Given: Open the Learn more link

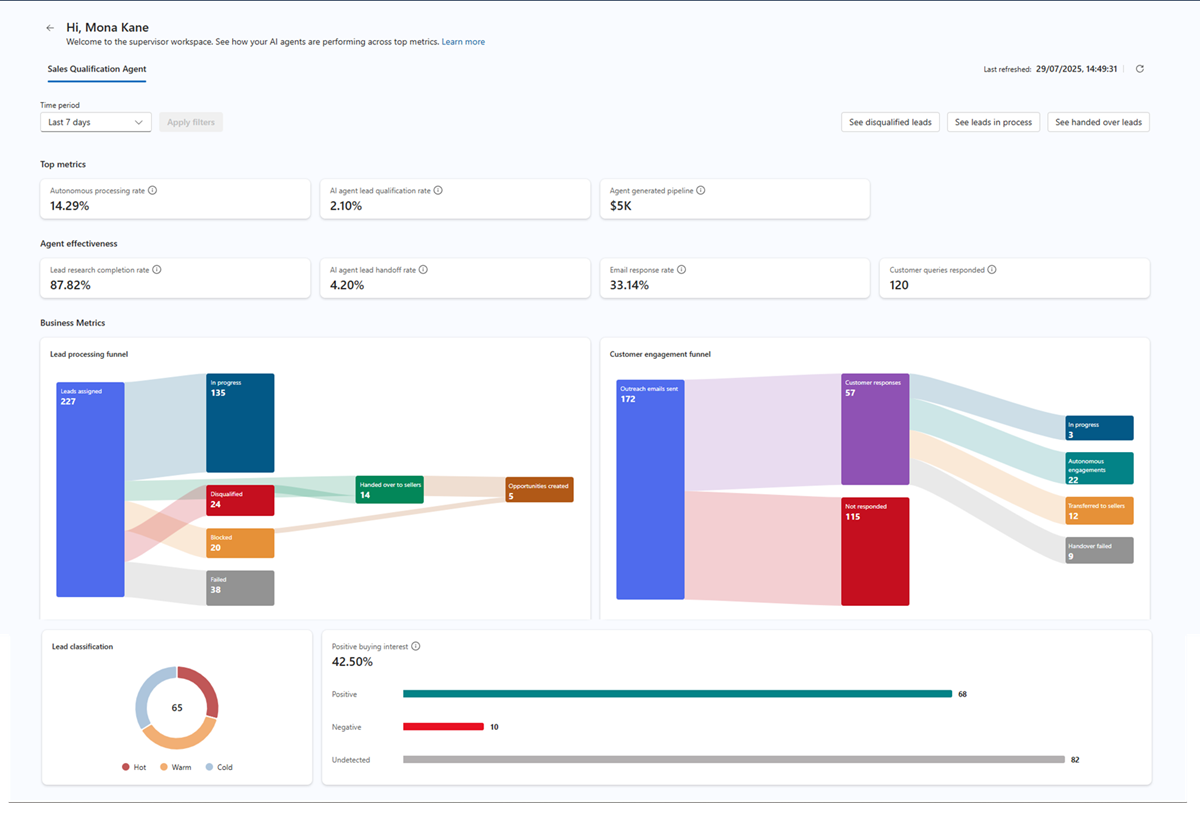Looking at the screenshot, I should point(463,42).
